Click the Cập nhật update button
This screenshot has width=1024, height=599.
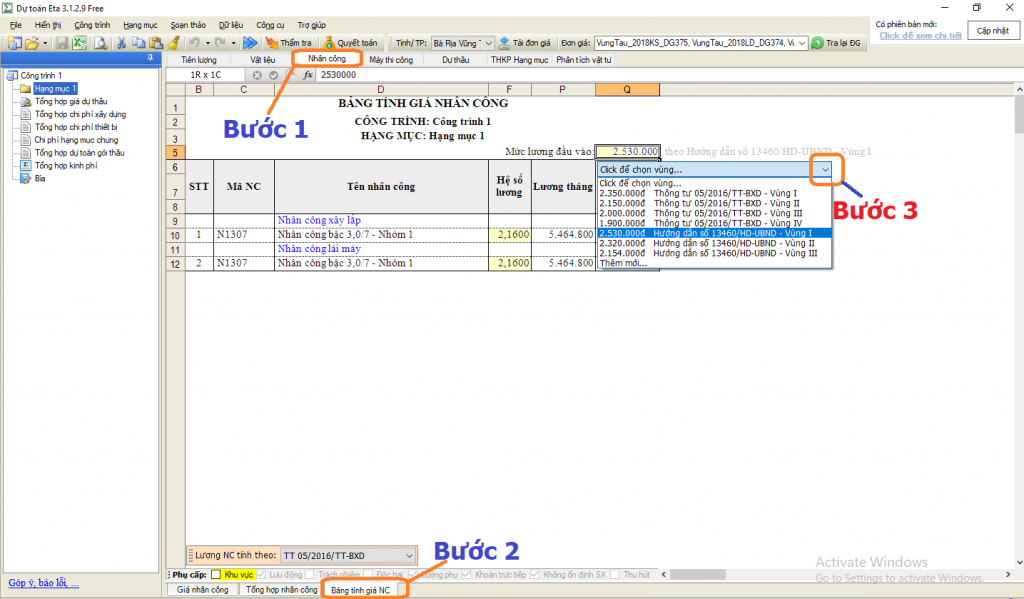click(992, 31)
